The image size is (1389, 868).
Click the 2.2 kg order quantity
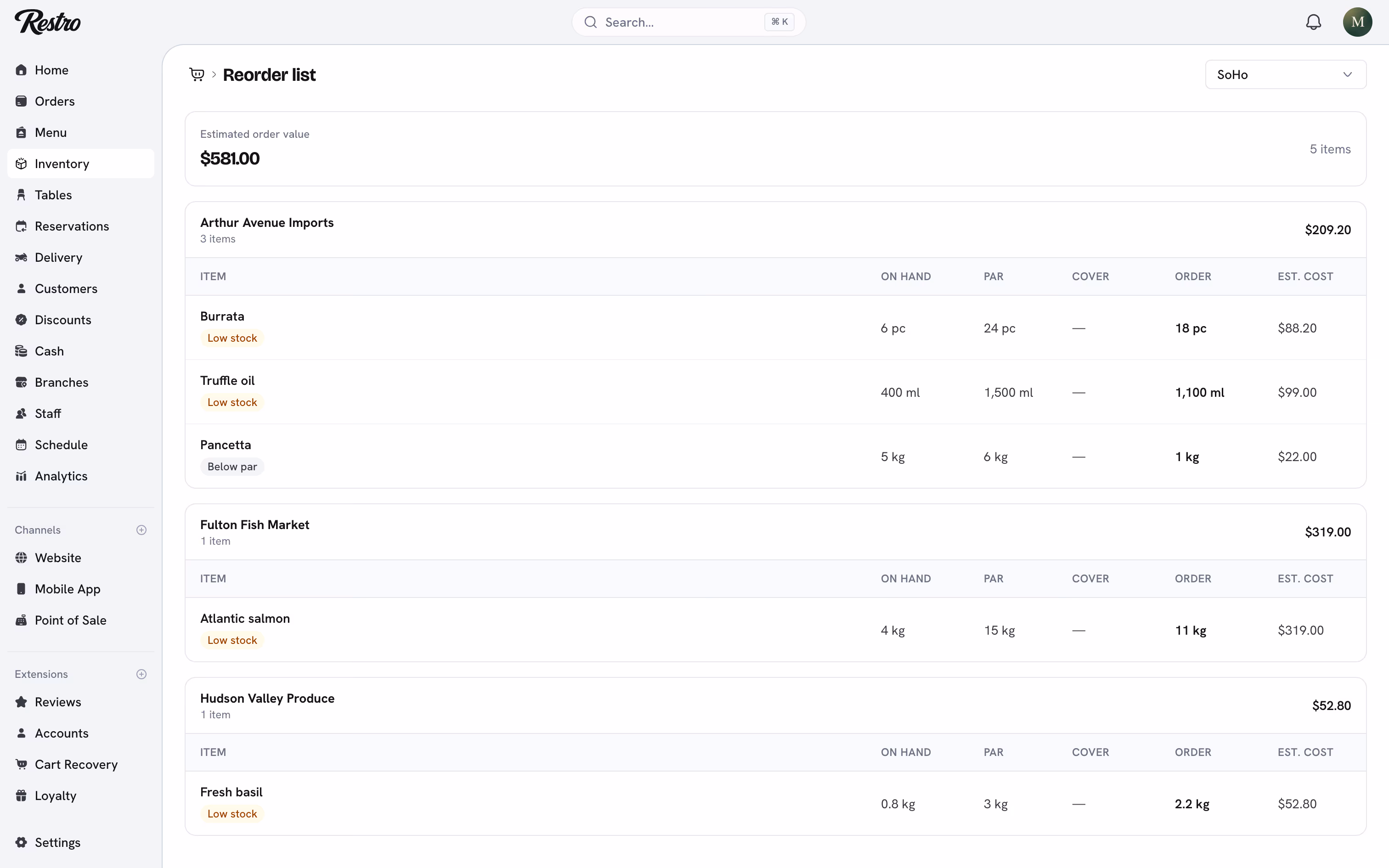click(1192, 804)
